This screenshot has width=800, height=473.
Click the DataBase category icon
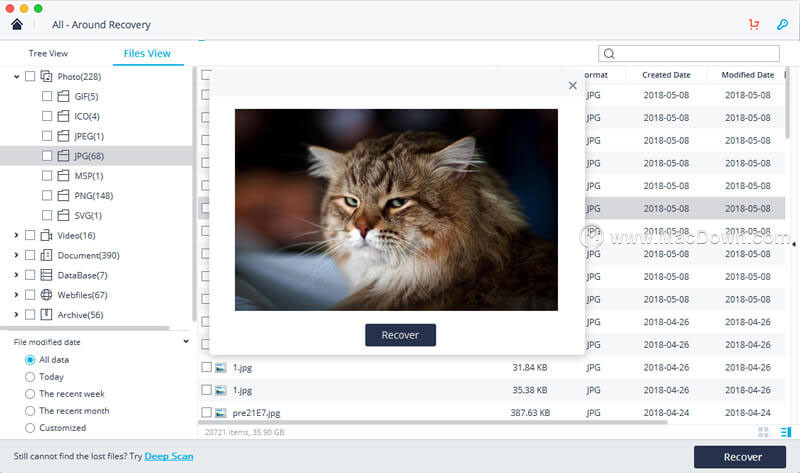46,275
